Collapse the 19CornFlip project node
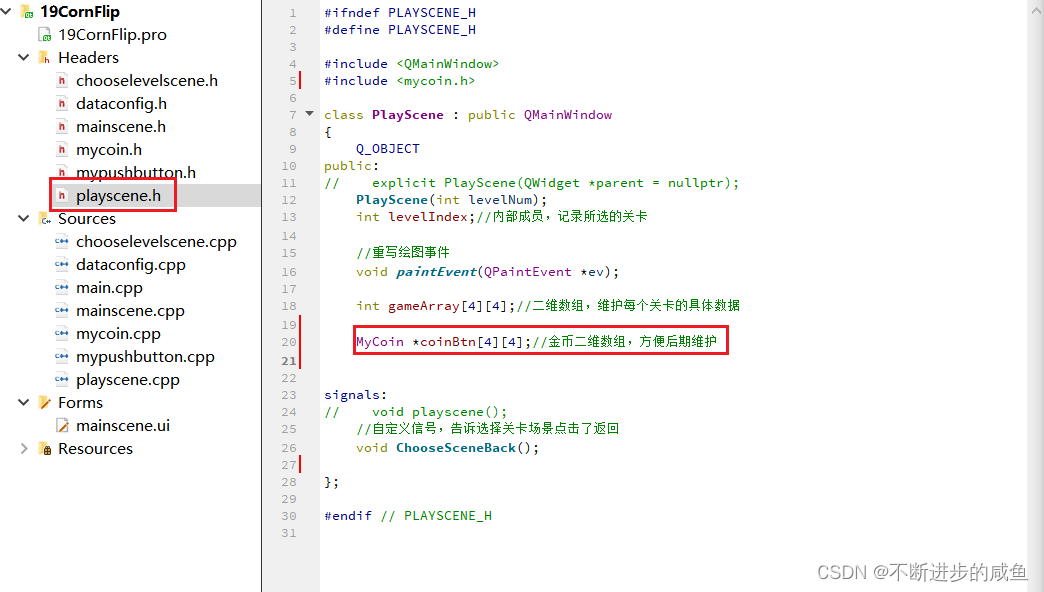 [x=6, y=12]
